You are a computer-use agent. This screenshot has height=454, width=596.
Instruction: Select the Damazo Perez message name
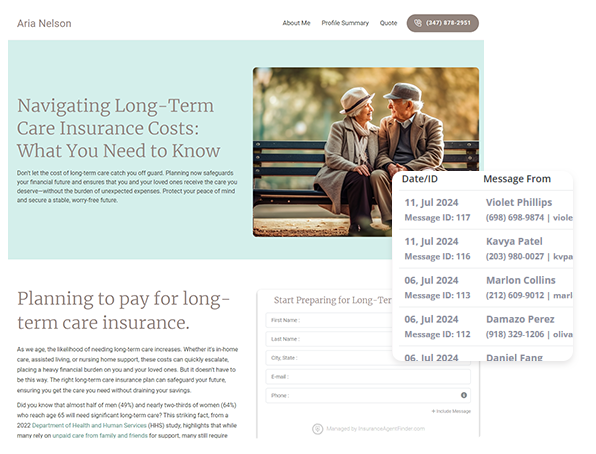[520, 319]
